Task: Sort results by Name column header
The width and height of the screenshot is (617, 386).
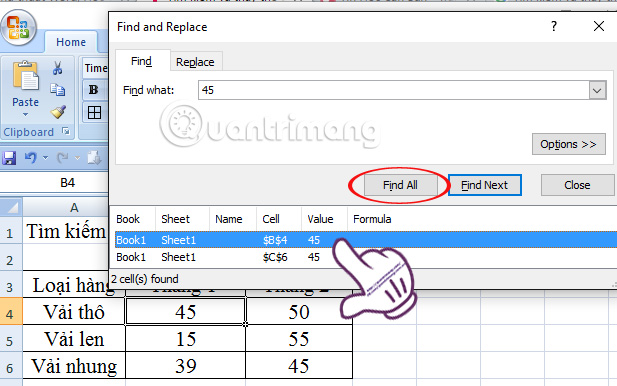Action: (x=233, y=219)
